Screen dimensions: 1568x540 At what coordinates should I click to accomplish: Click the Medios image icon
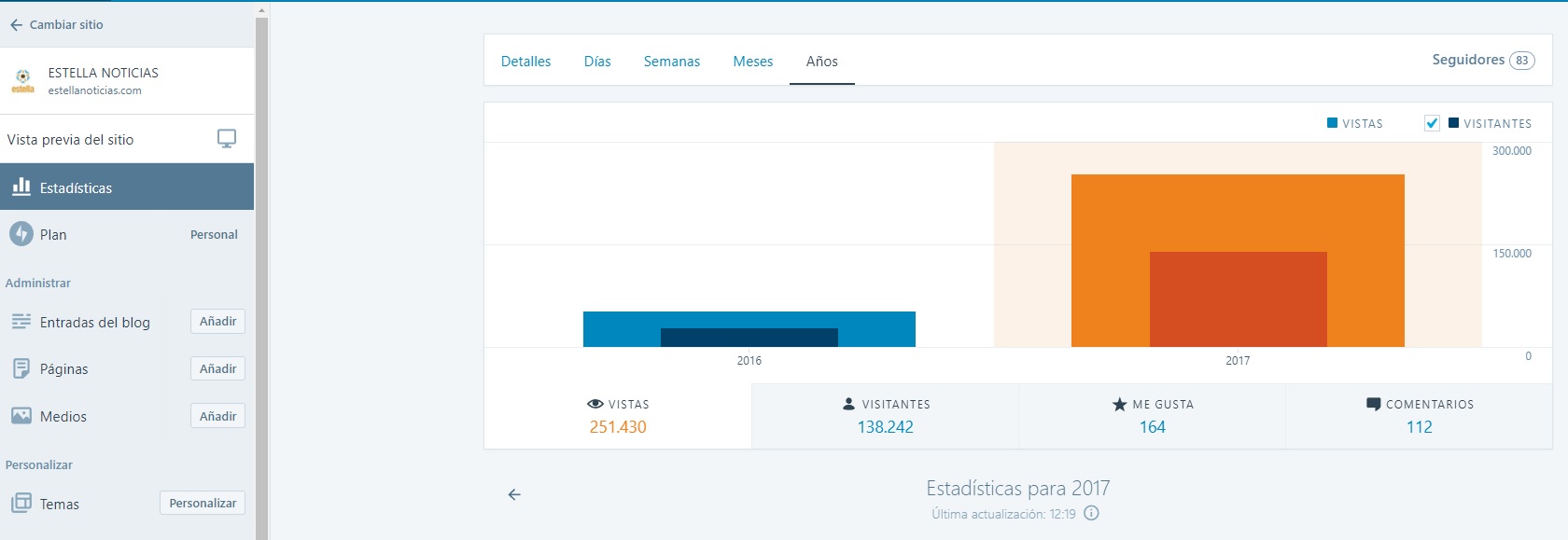pyautogui.click(x=21, y=416)
